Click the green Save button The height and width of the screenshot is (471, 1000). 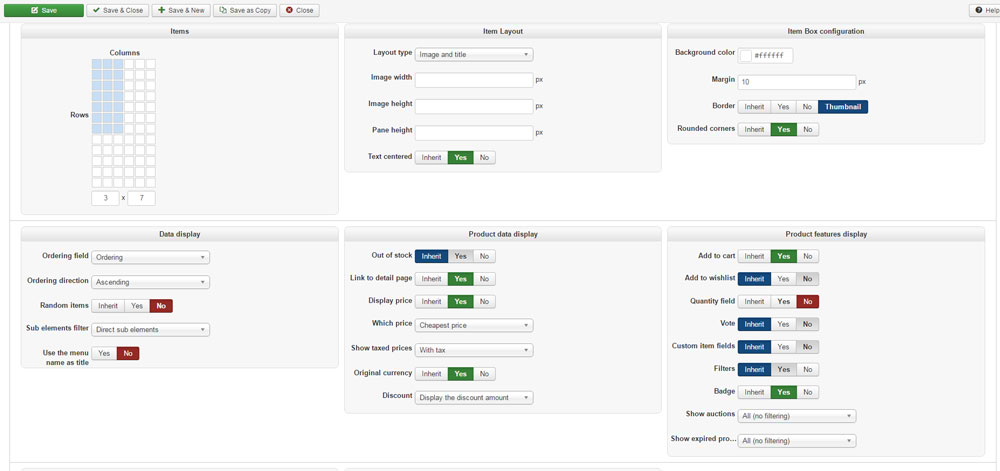pyautogui.click(x=43, y=10)
